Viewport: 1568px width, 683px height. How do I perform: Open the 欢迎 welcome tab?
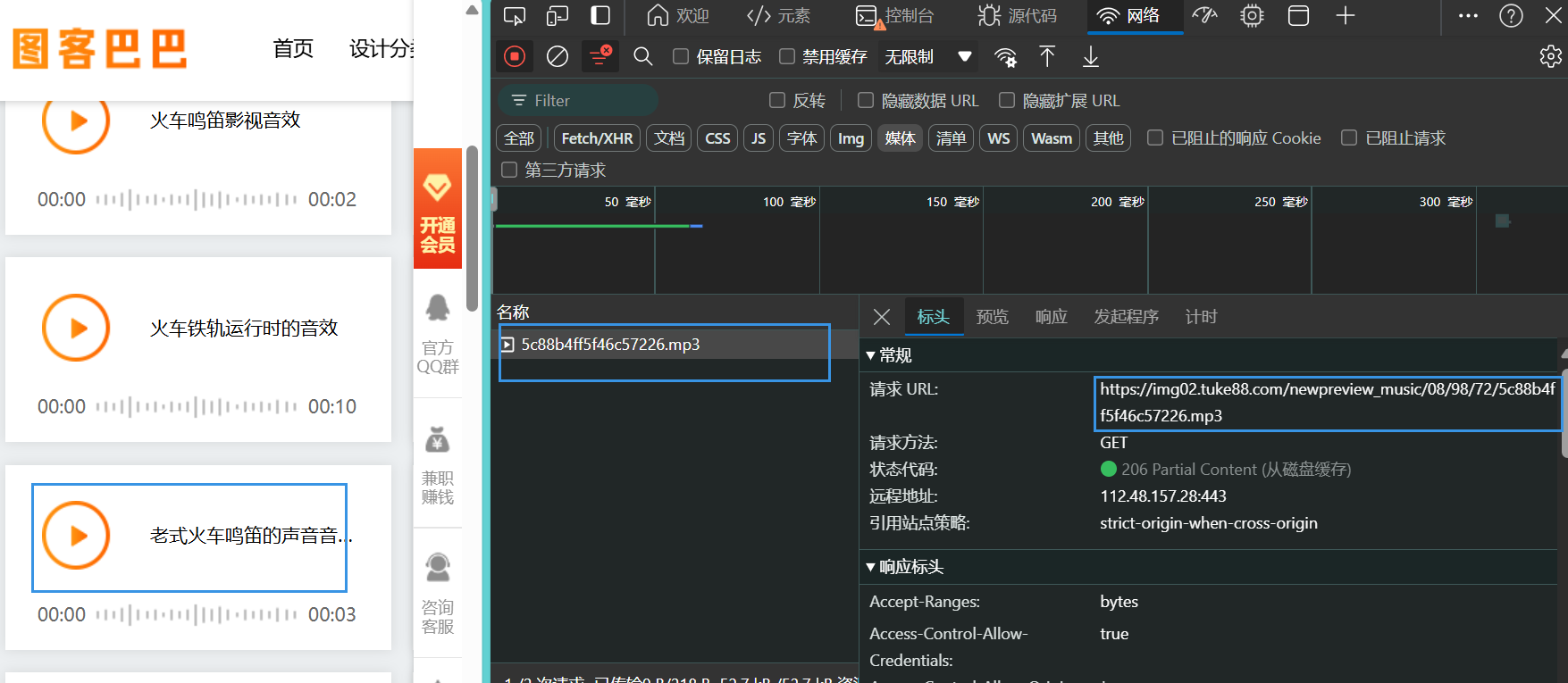coord(678,16)
